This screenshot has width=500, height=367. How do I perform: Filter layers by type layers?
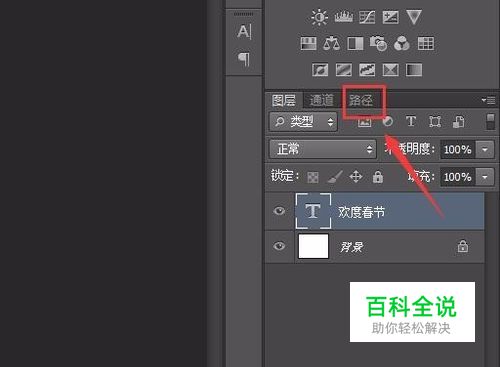(411, 121)
